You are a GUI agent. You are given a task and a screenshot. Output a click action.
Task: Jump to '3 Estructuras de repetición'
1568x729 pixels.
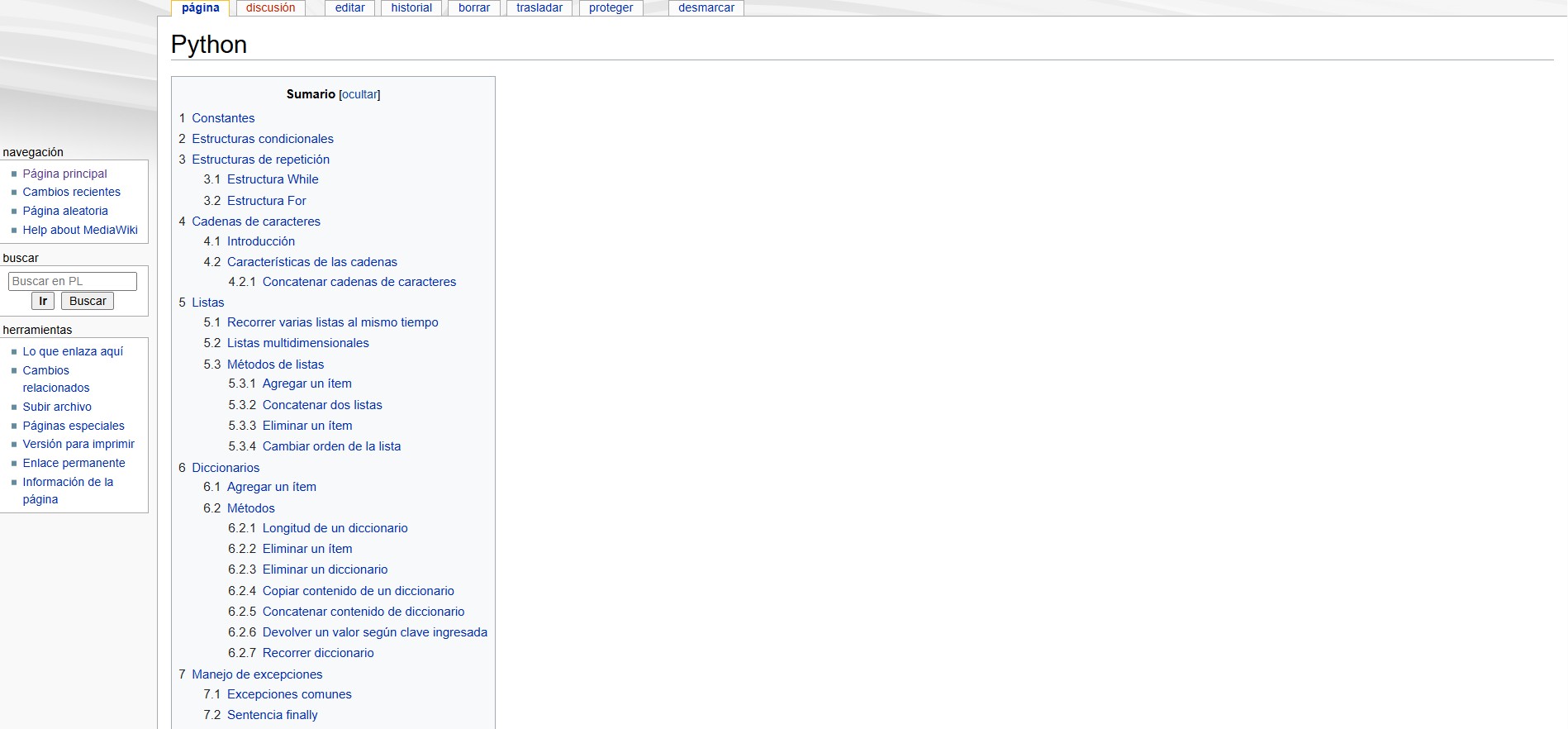click(254, 160)
